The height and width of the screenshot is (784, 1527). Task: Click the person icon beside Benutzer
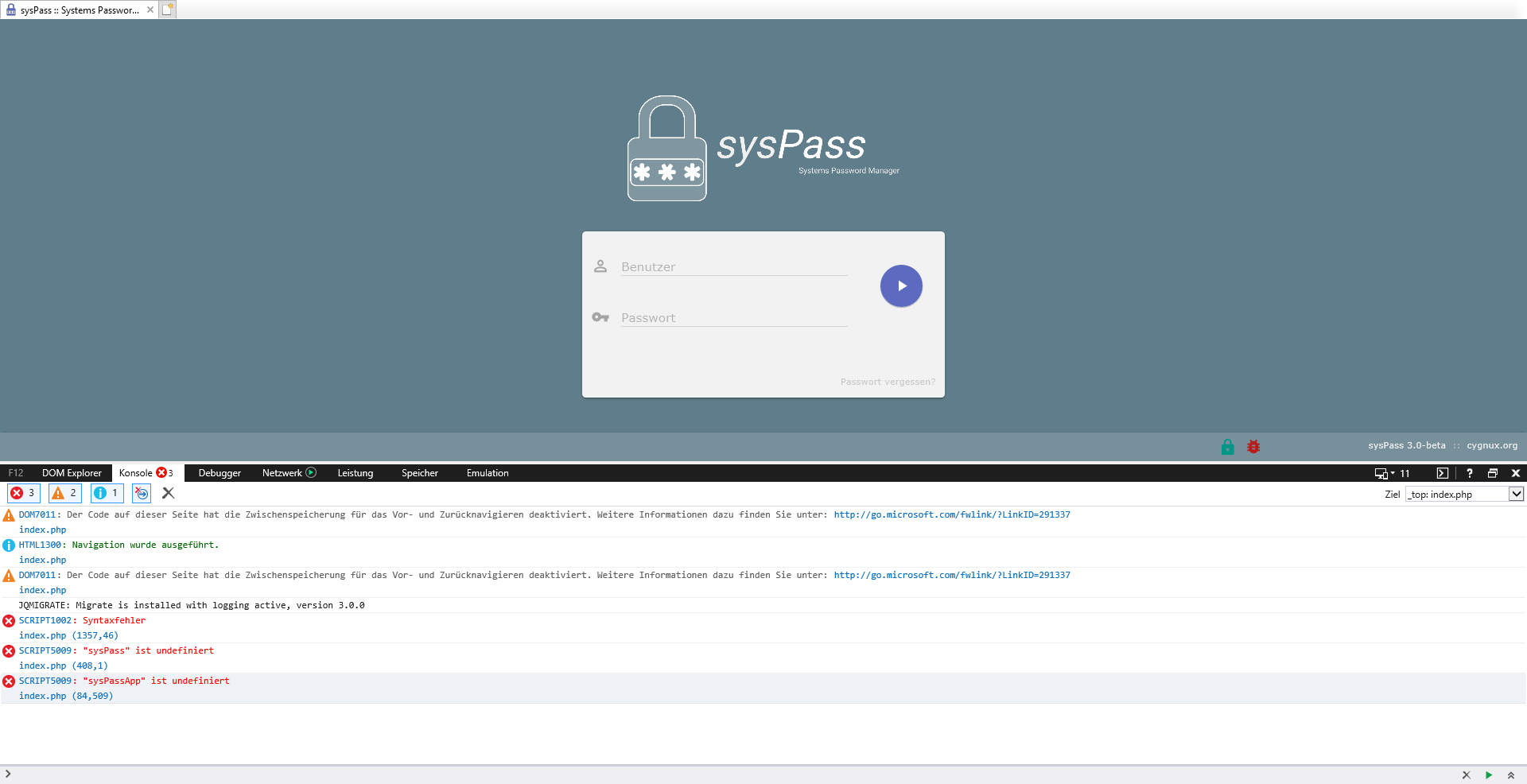tap(600, 266)
